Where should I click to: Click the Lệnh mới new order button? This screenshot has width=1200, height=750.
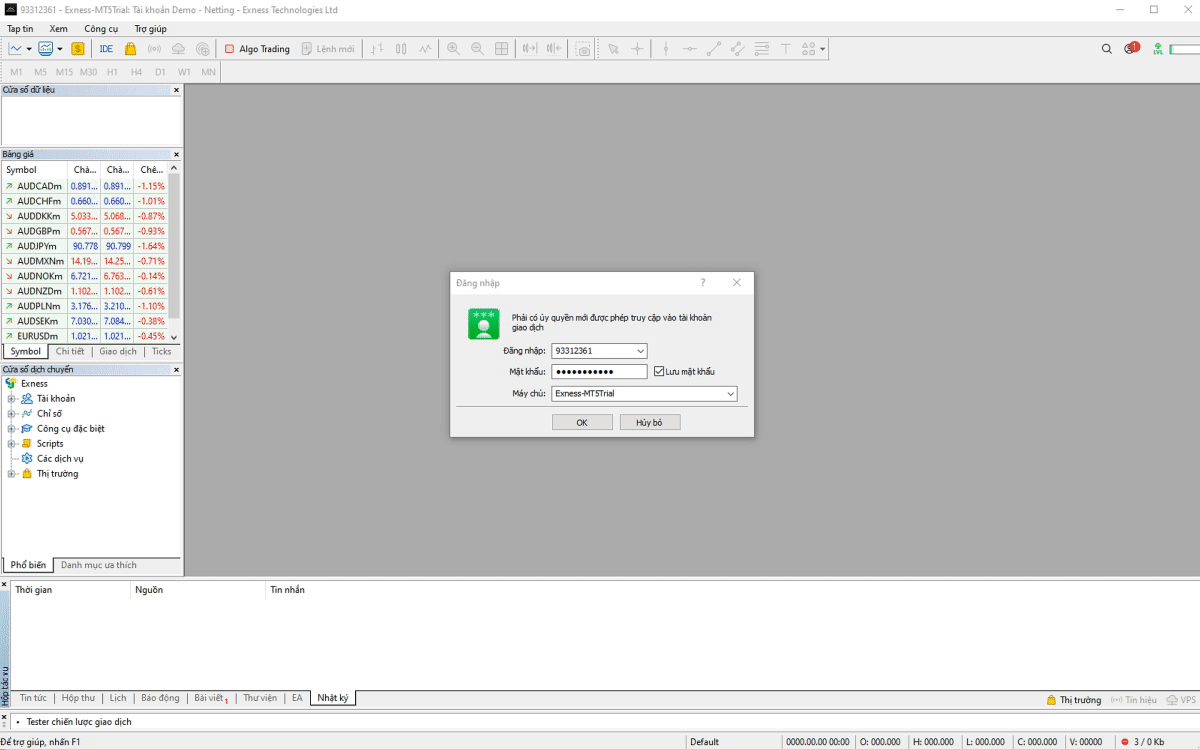click(328, 48)
